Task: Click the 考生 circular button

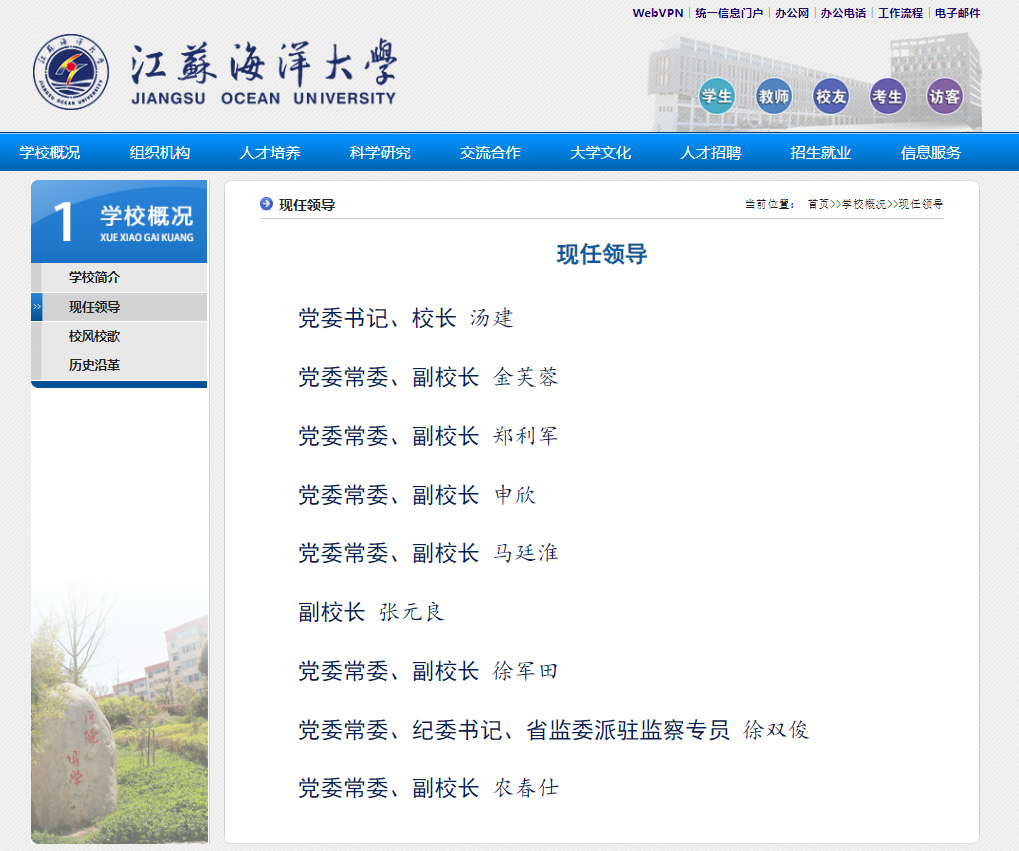Action: click(887, 96)
